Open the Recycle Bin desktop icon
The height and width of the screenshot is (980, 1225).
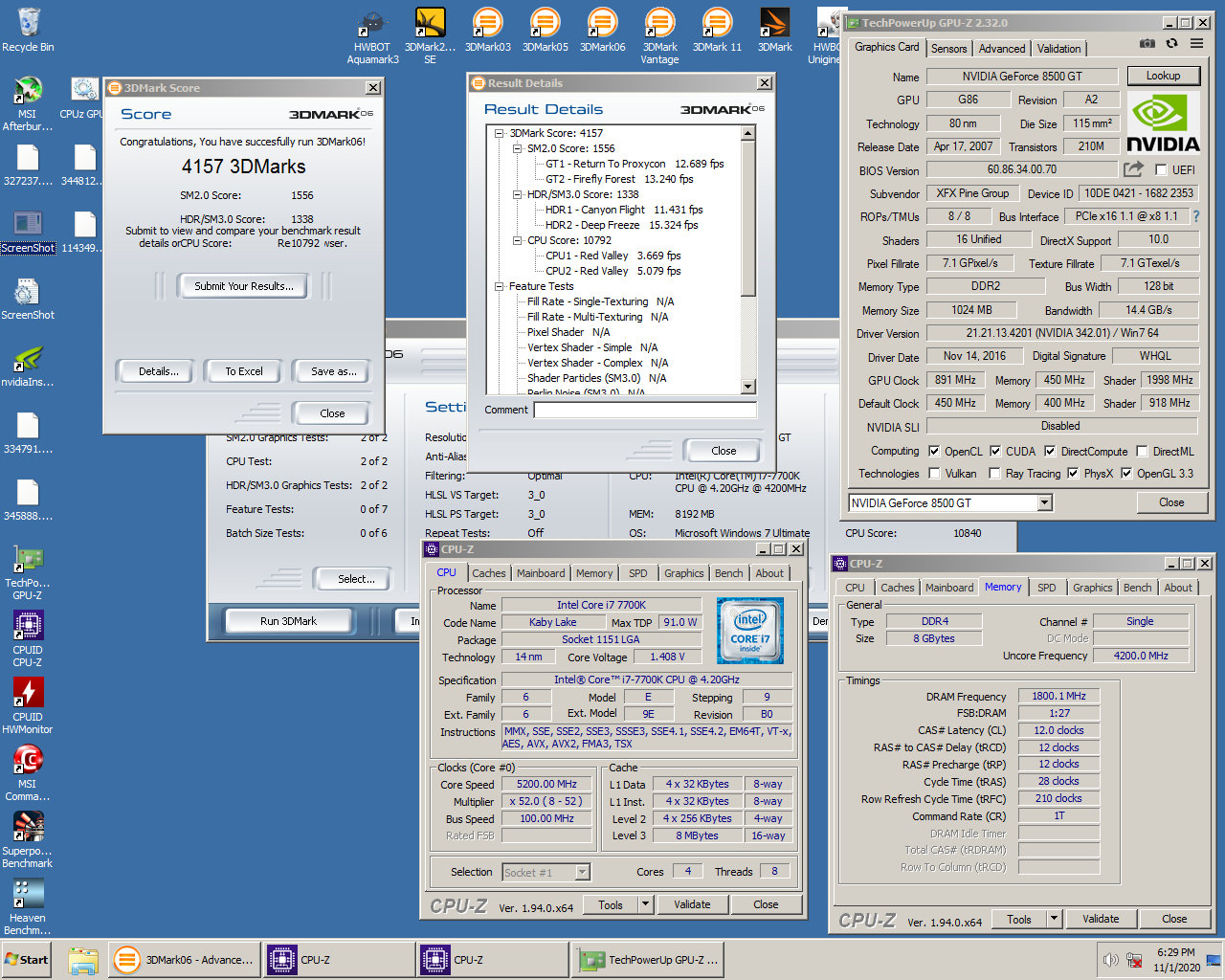click(28, 30)
